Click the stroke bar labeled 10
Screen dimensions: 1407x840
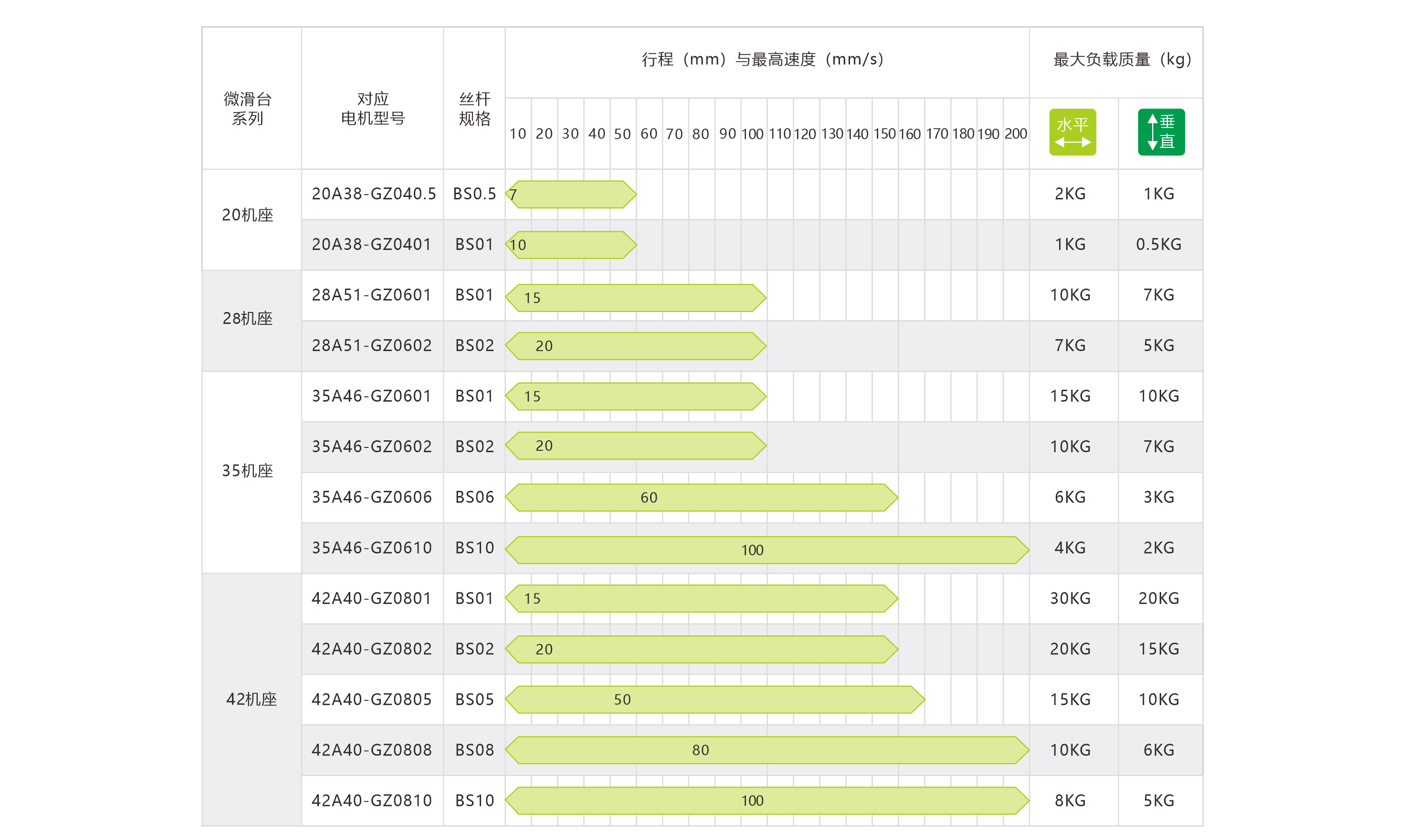pos(571,245)
